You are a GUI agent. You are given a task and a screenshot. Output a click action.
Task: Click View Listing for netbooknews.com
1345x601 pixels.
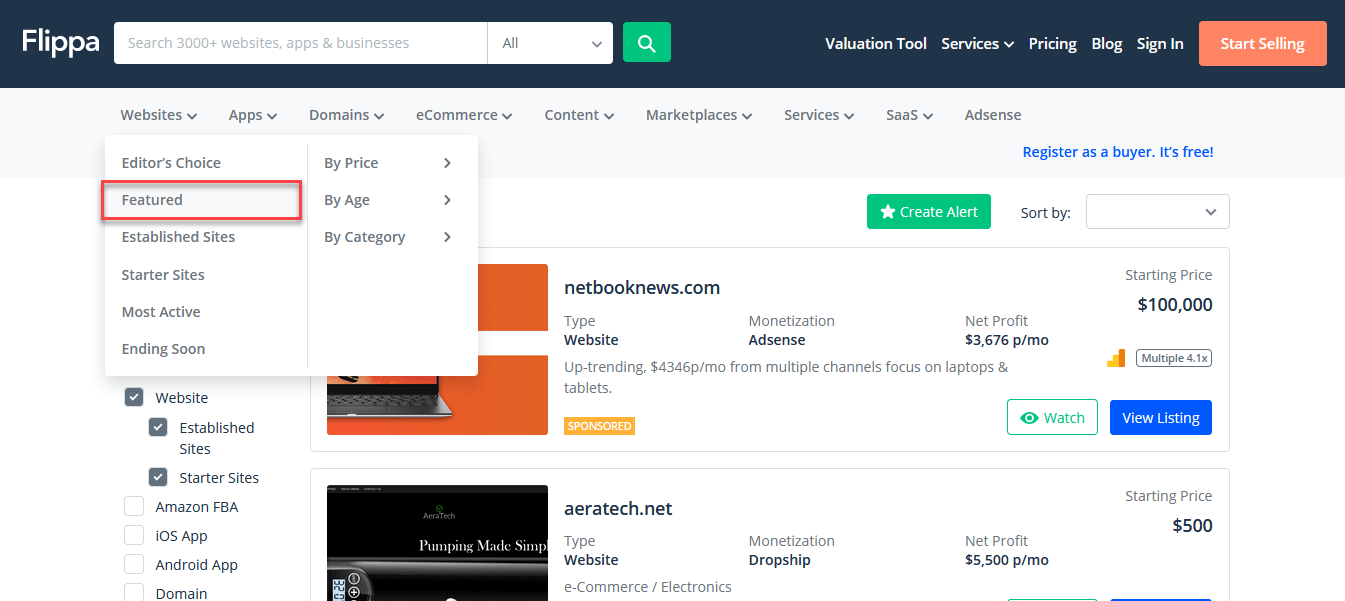(1161, 418)
